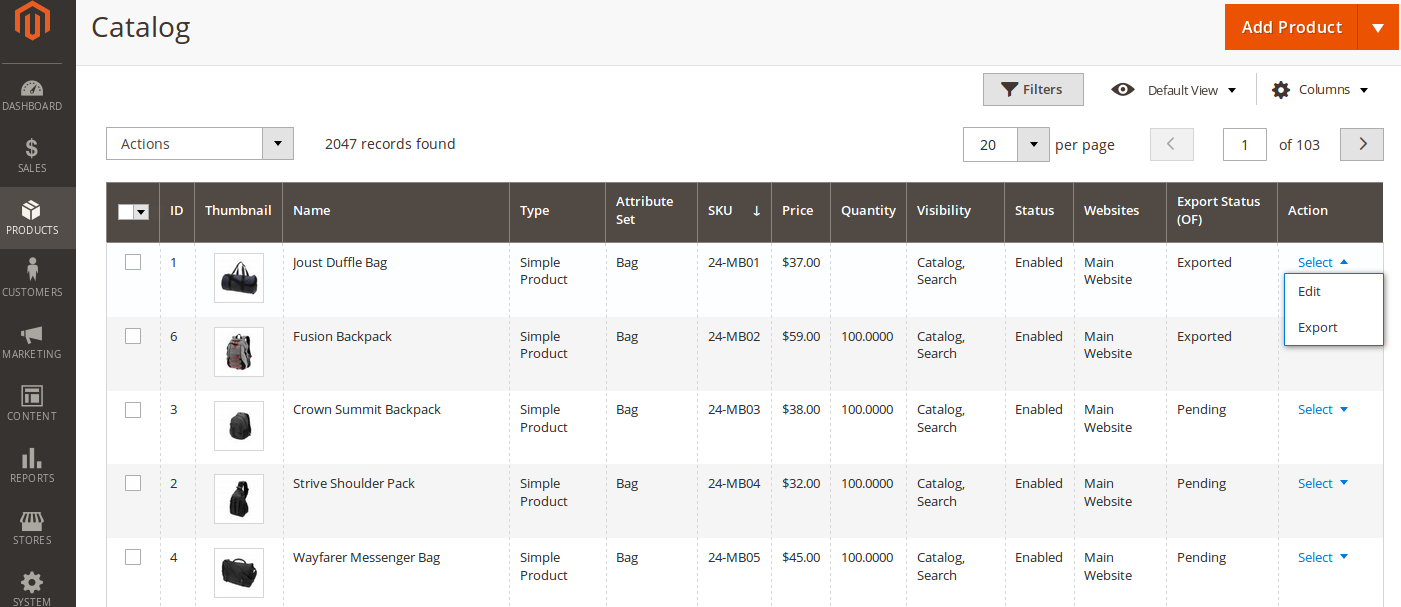This screenshot has height=607, width=1401.
Task: Go to Customers via the sidebar icon
Action: (x=33, y=278)
